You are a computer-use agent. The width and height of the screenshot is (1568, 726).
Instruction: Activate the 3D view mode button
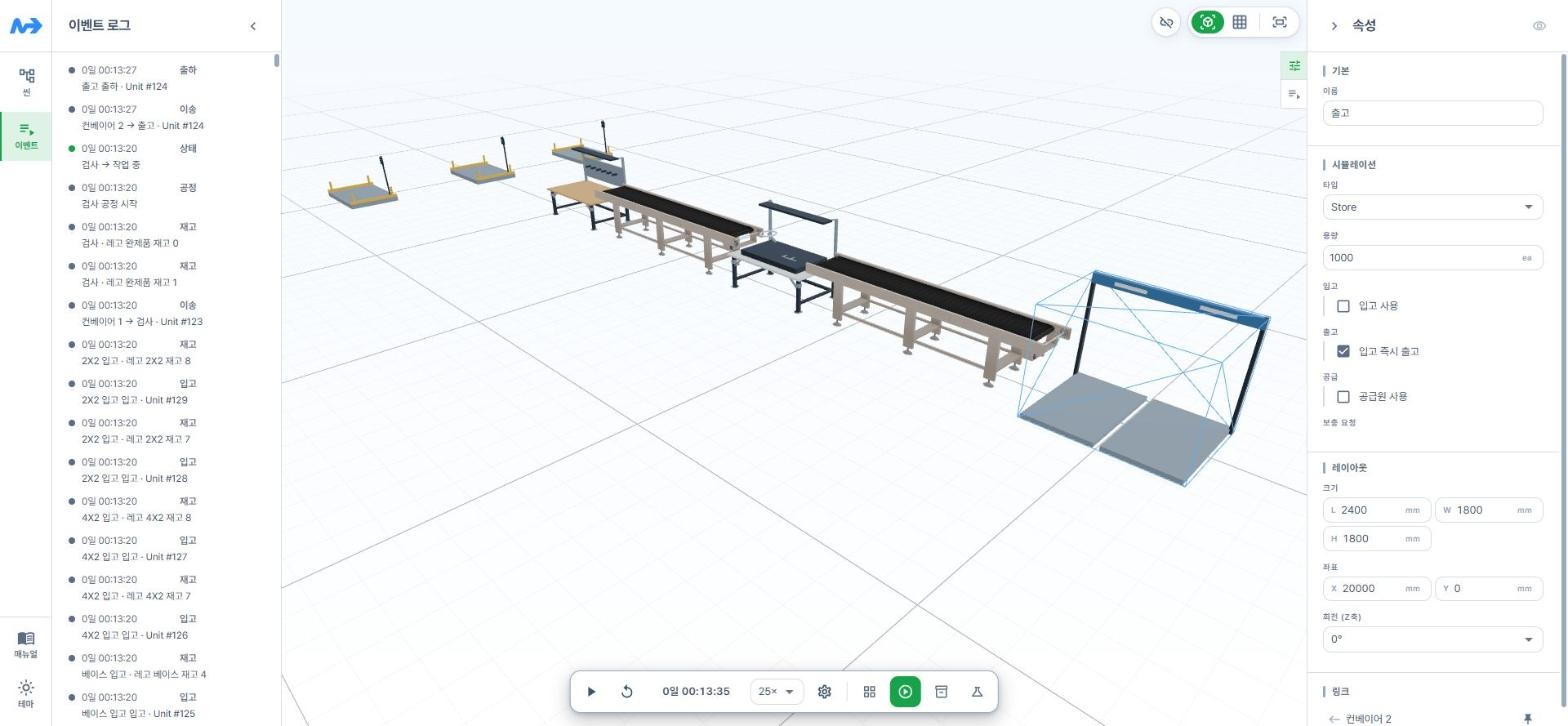pyautogui.click(x=1208, y=22)
